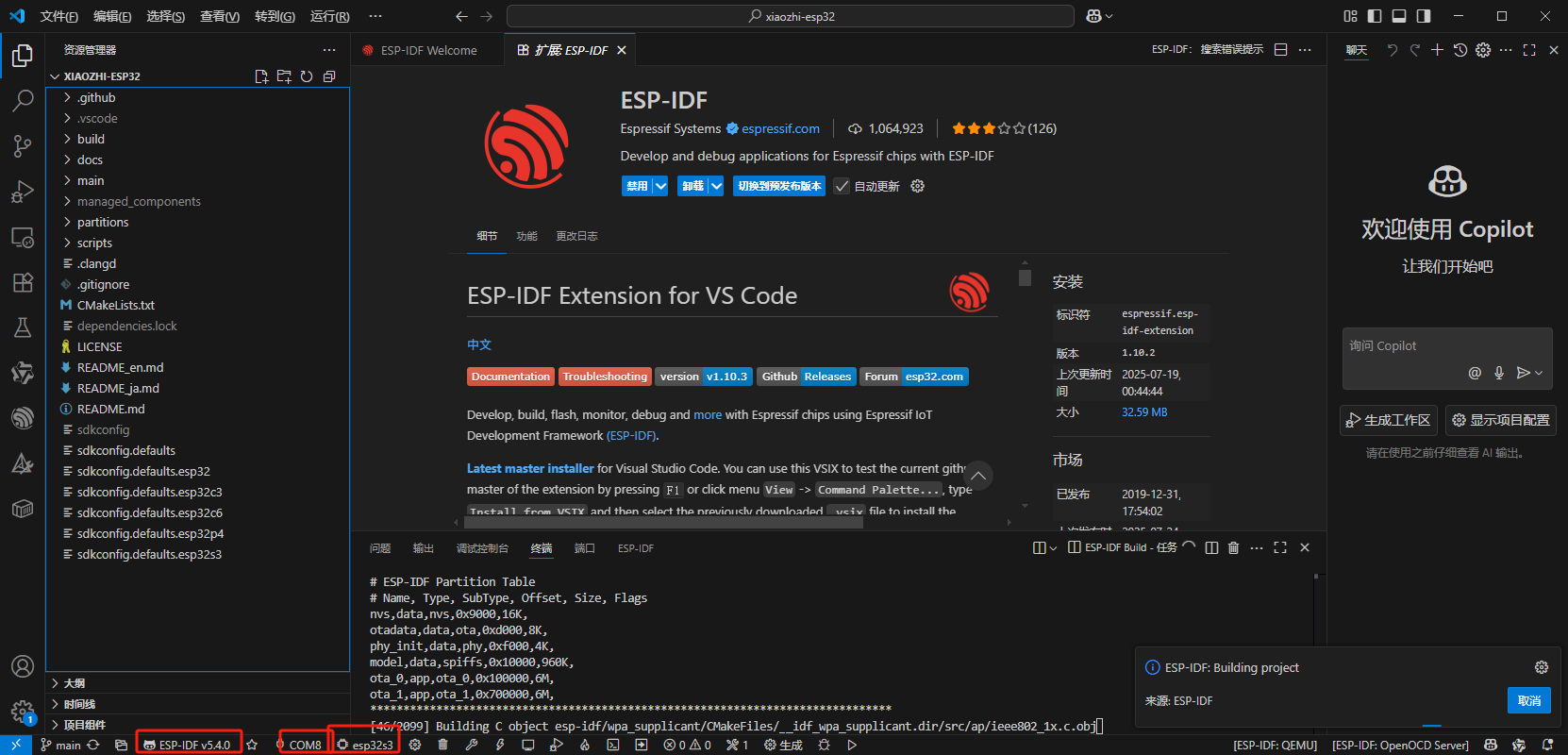Open the Extensions view icon
This screenshot has width=1568, height=755.
coord(23,282)
